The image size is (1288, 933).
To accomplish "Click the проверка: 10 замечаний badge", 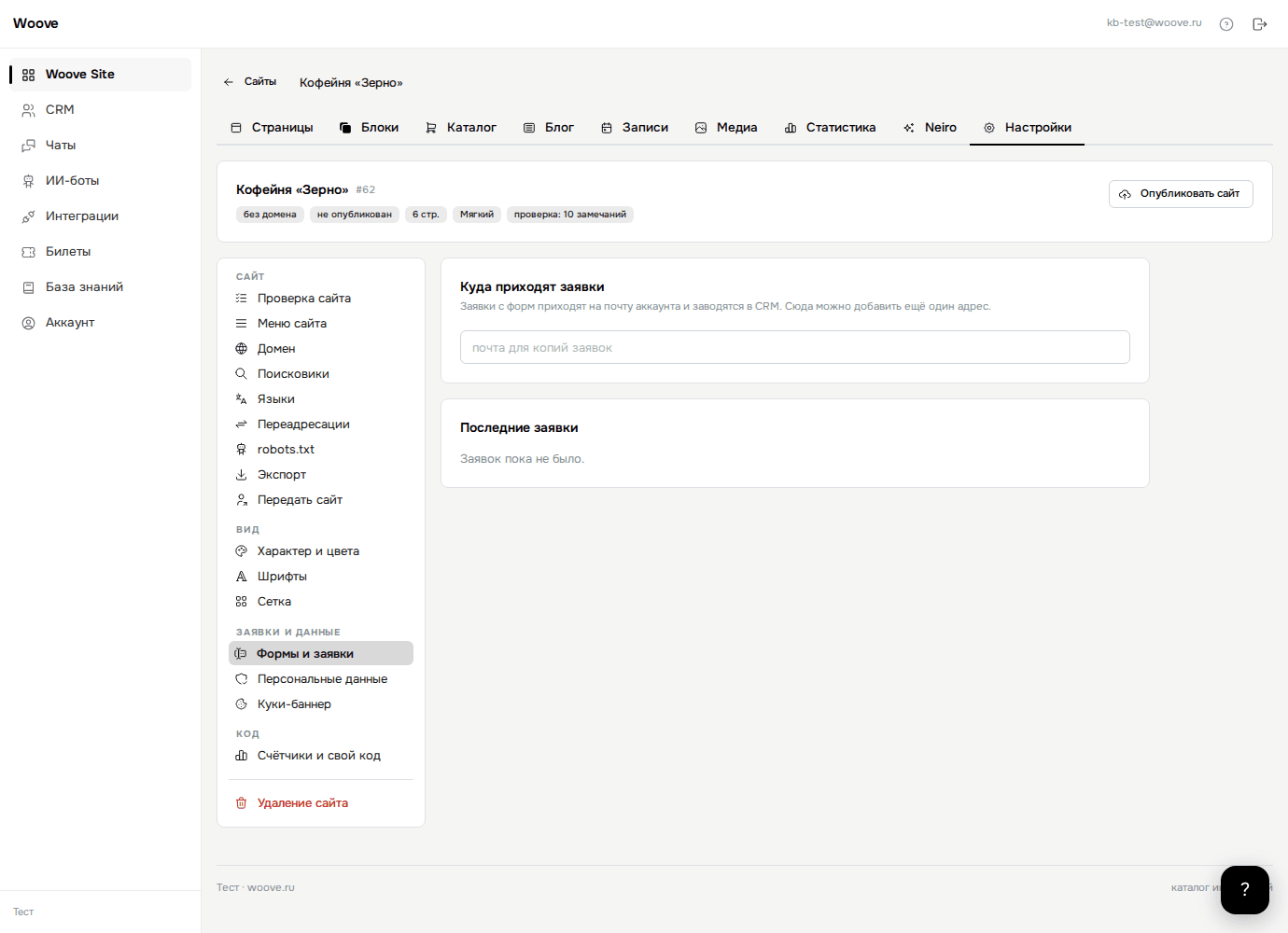I will [570, 215].
